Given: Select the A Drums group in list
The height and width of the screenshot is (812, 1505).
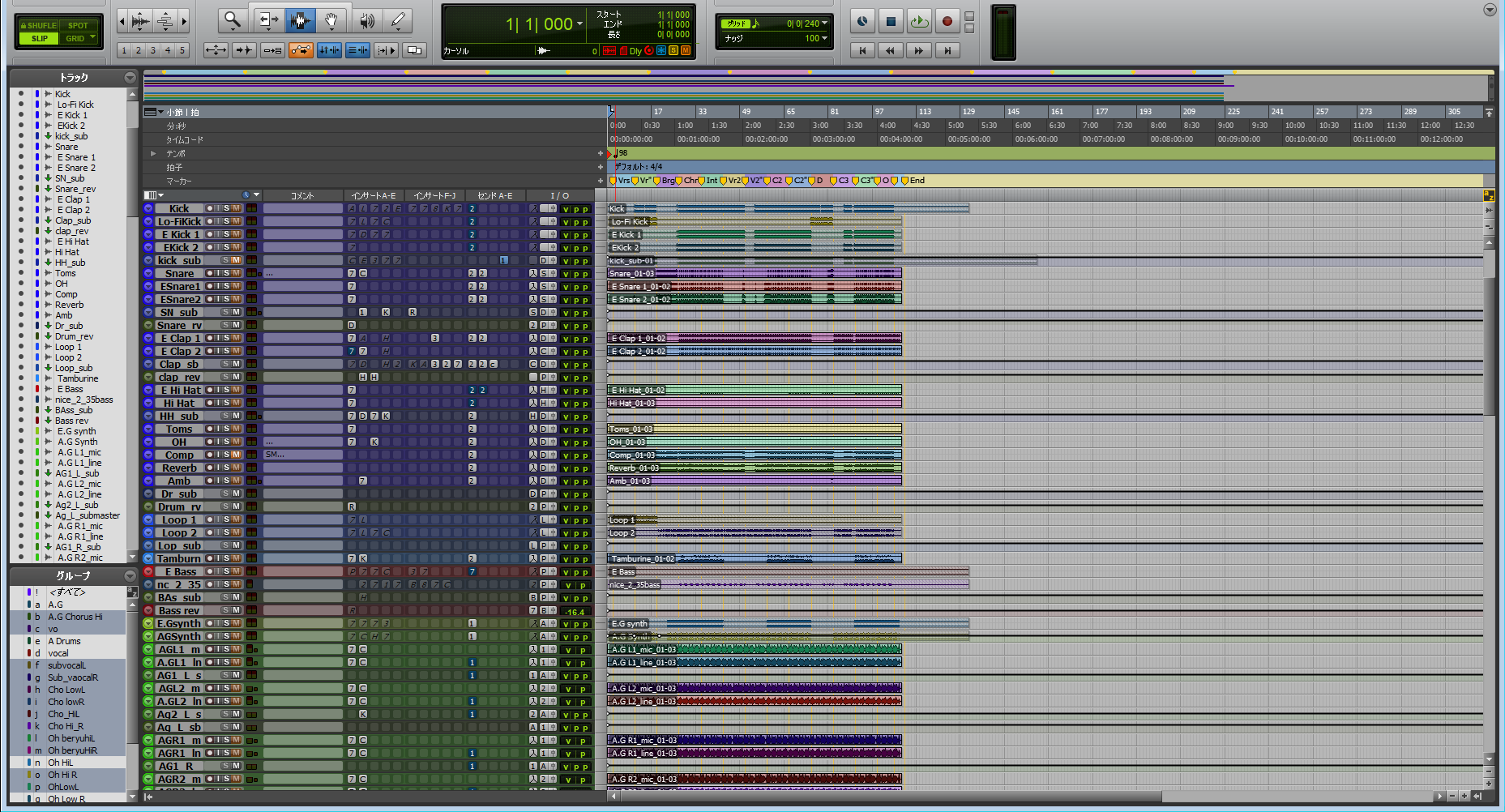Looking at the screenshot, I should 64,641.
